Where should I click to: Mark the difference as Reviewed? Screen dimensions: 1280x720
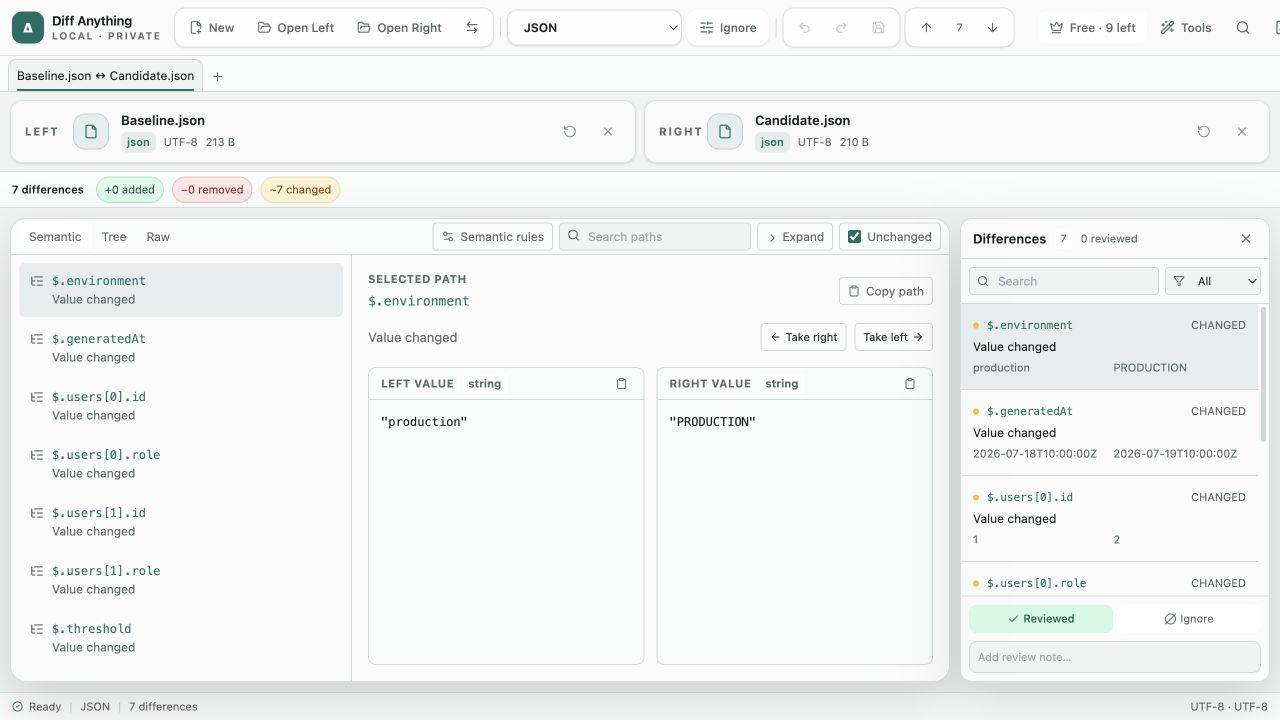click(1041, 619)
